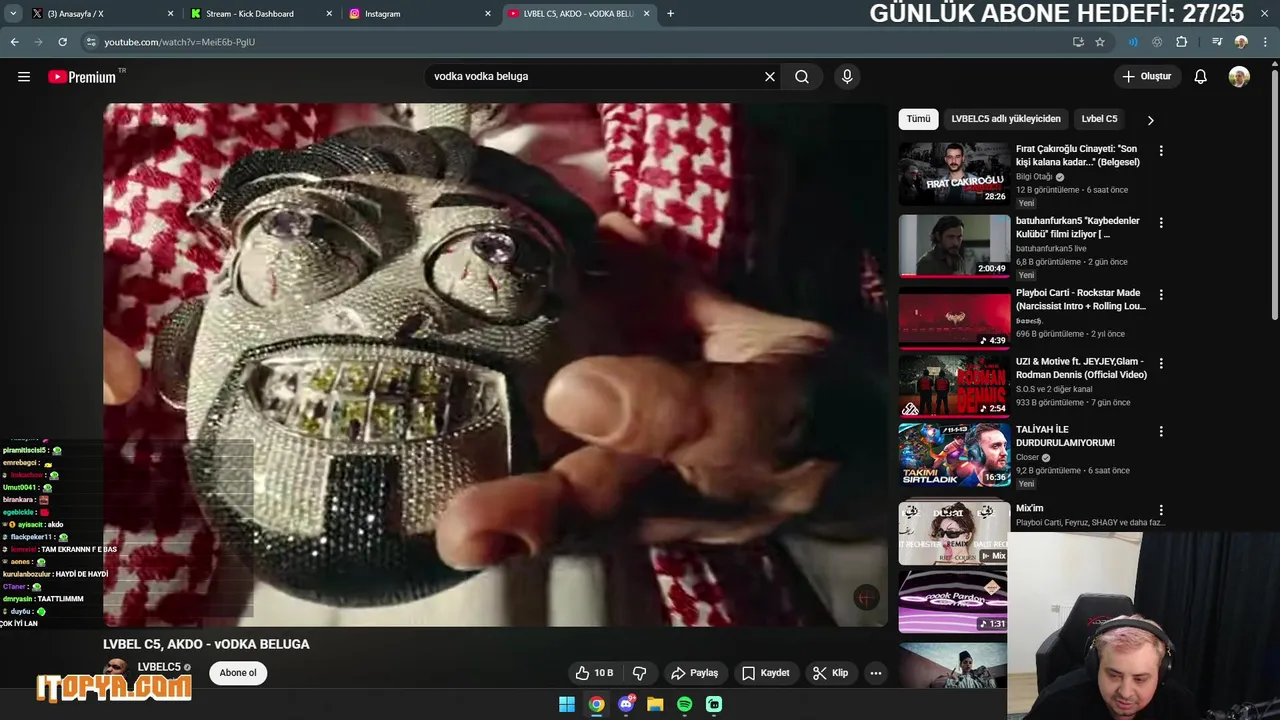Viewport: 1280px width, 720px height.
Task: Open options for Mix'im playlist
Action: (1161, 510)
